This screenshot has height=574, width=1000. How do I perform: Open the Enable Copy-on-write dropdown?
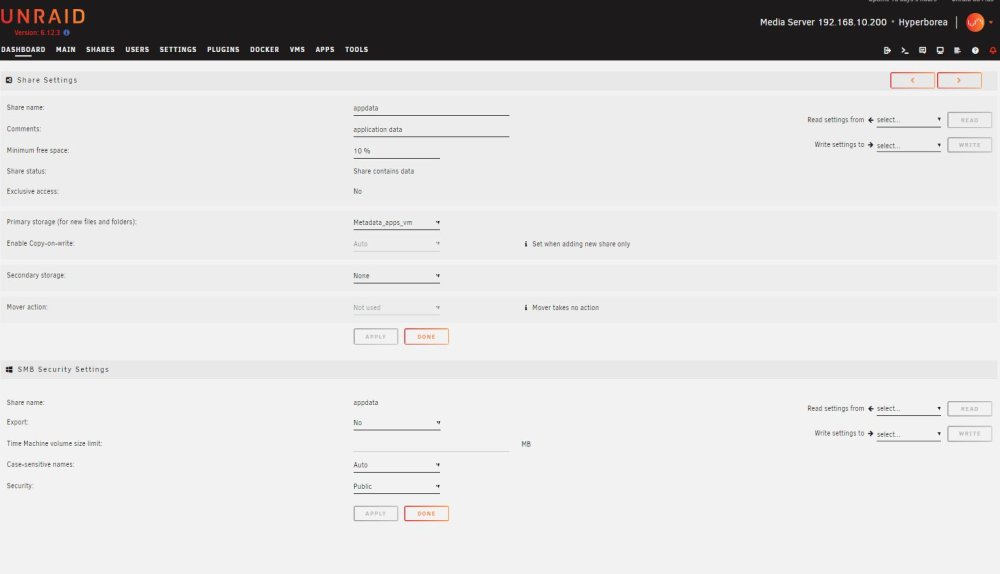(396, 244)
